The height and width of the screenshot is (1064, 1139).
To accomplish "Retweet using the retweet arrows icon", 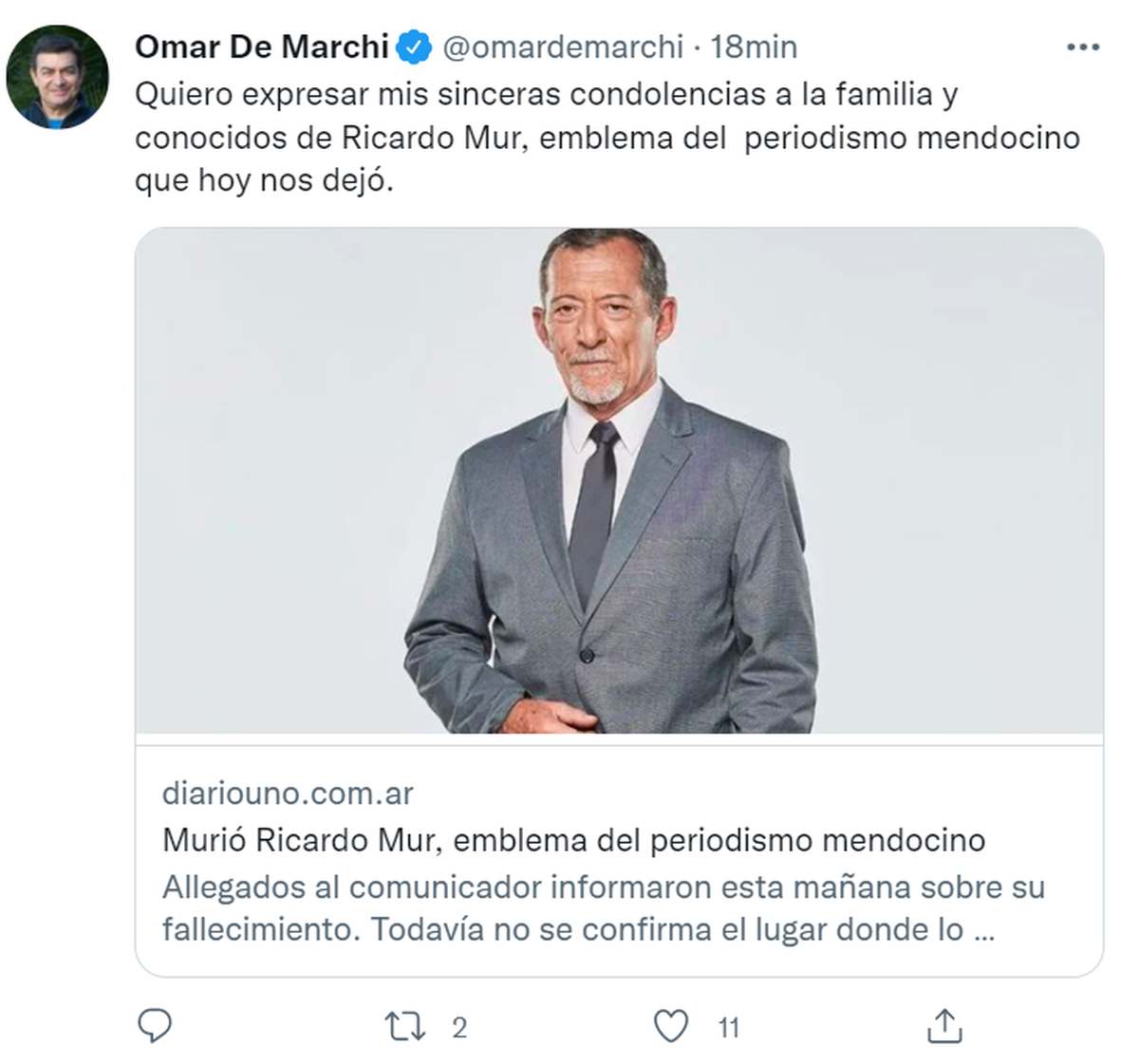I will coord(404,1027).
